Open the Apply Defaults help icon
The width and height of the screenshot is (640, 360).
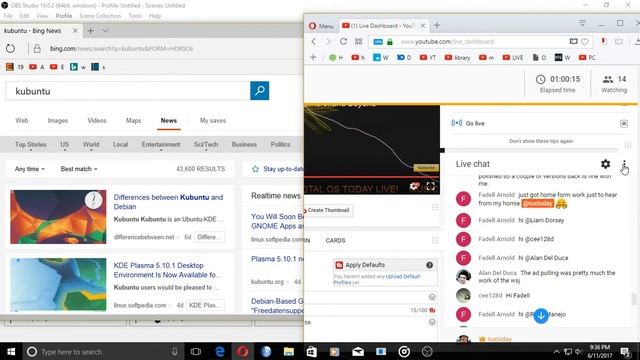pos(429,265)
